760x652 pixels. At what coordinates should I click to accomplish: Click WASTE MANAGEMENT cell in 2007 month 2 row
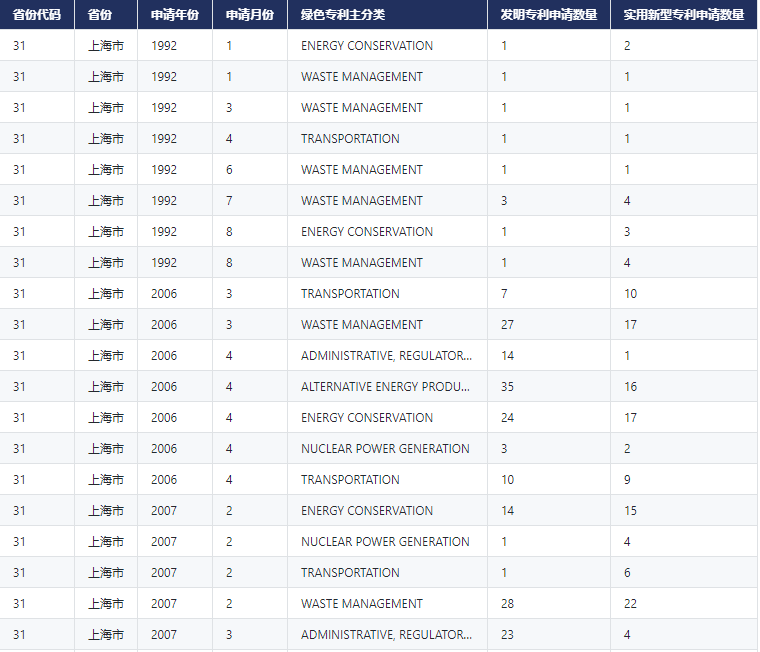[387, 604]
